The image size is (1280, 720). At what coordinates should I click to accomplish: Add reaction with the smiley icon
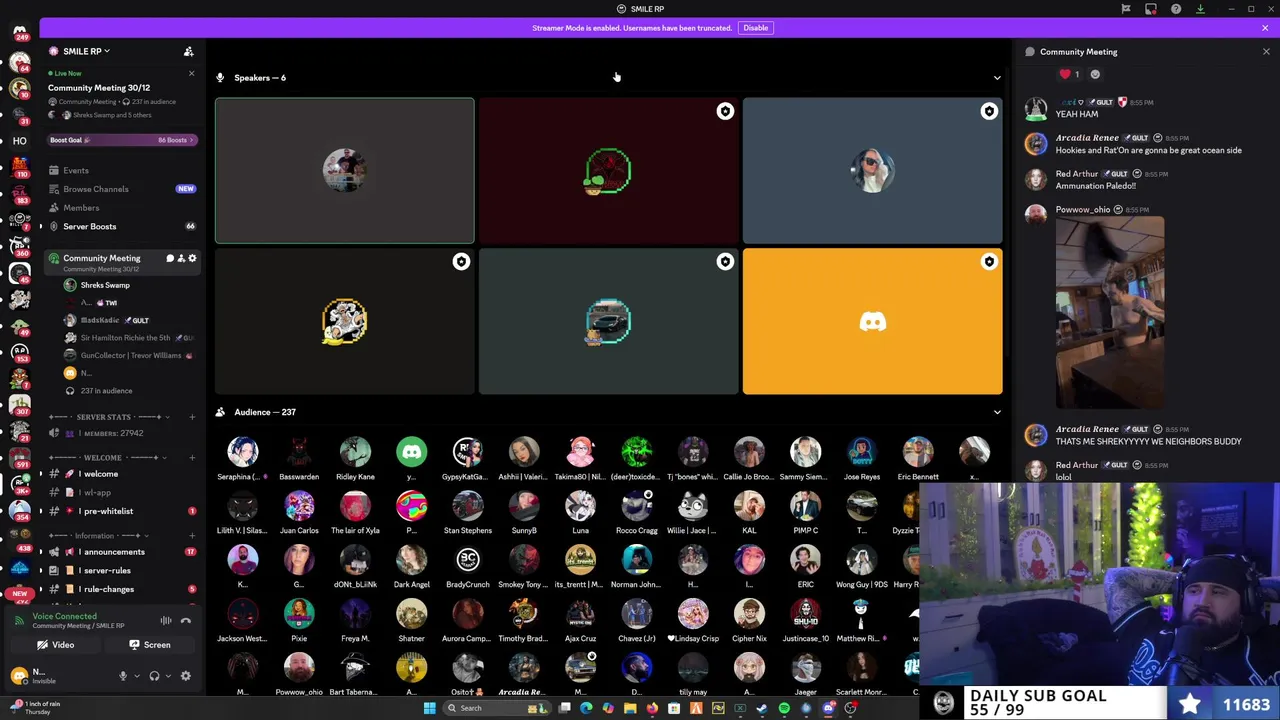tap(1095, 74)
